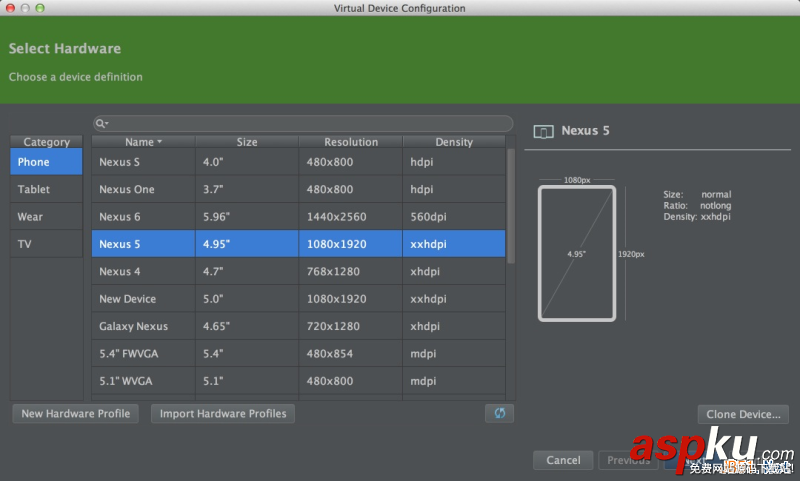800x481 pixels.
Task: Click the 560dpi density cell
Action: 454,217
